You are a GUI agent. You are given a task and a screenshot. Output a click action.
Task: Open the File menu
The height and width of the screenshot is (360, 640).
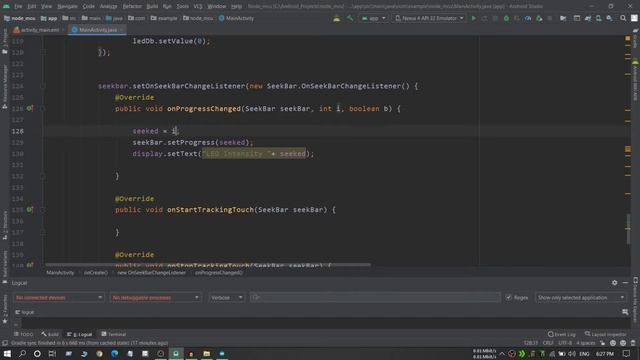tap(18, 6)
